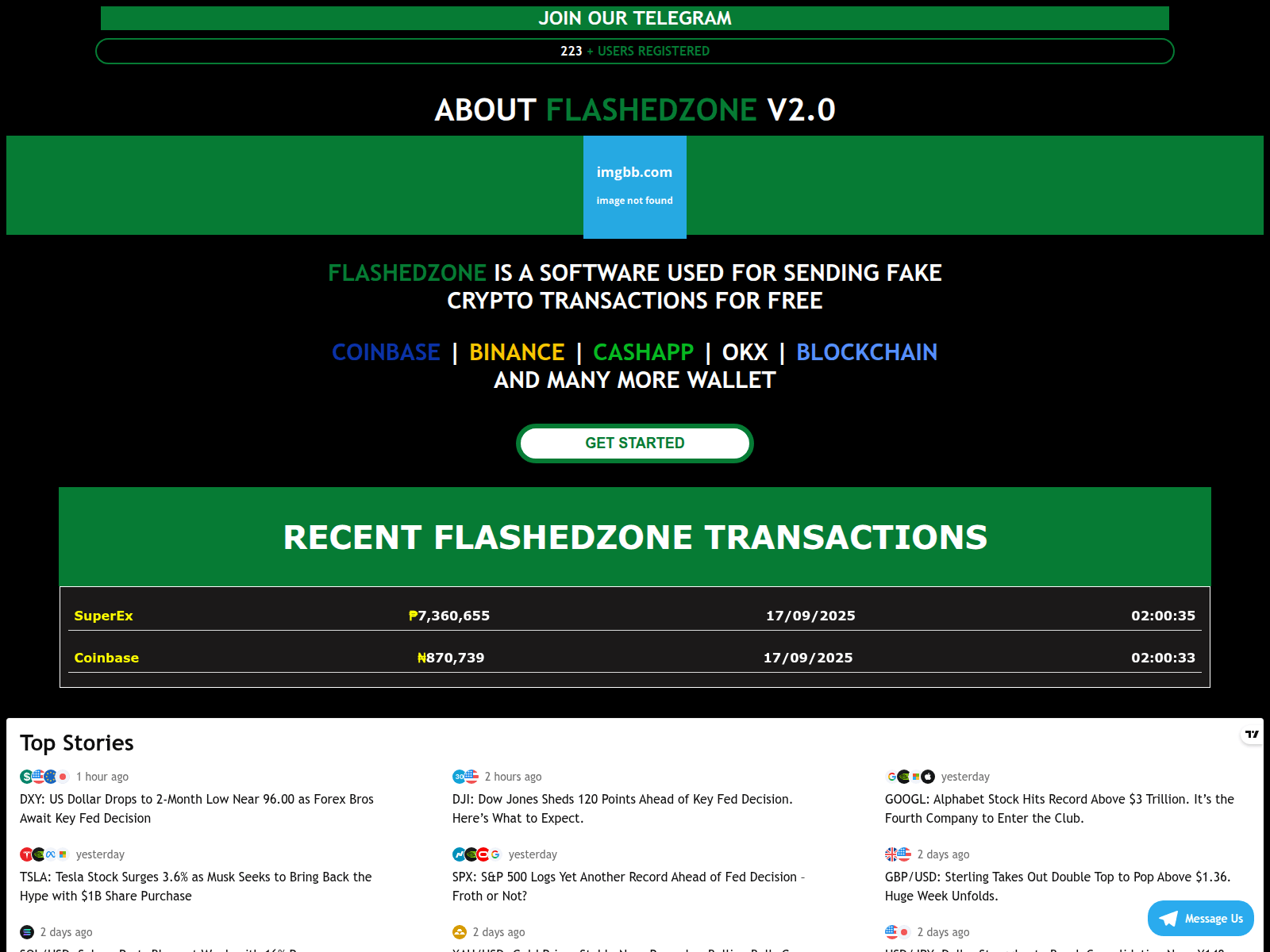This screenshot has width=1270, height=952.
Task: Click the GET STARTED button
Action: point(635,443)
